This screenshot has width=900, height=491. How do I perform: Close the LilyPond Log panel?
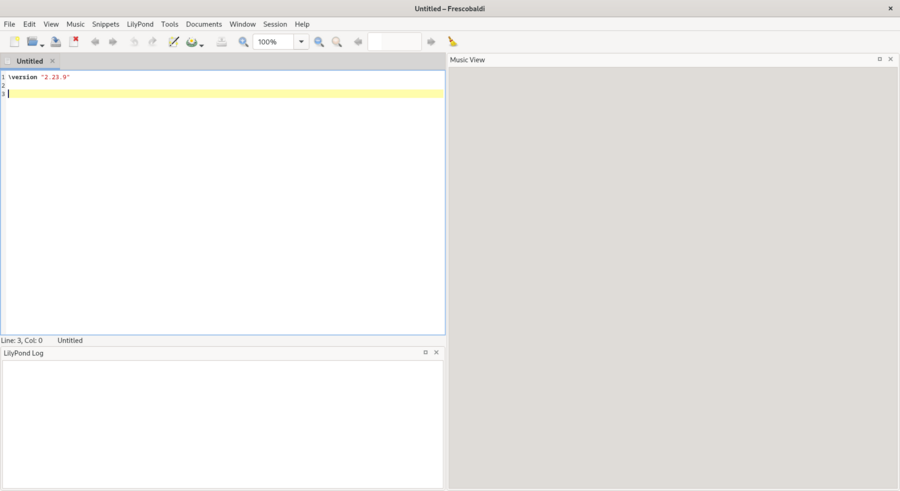tap(436, 352)
